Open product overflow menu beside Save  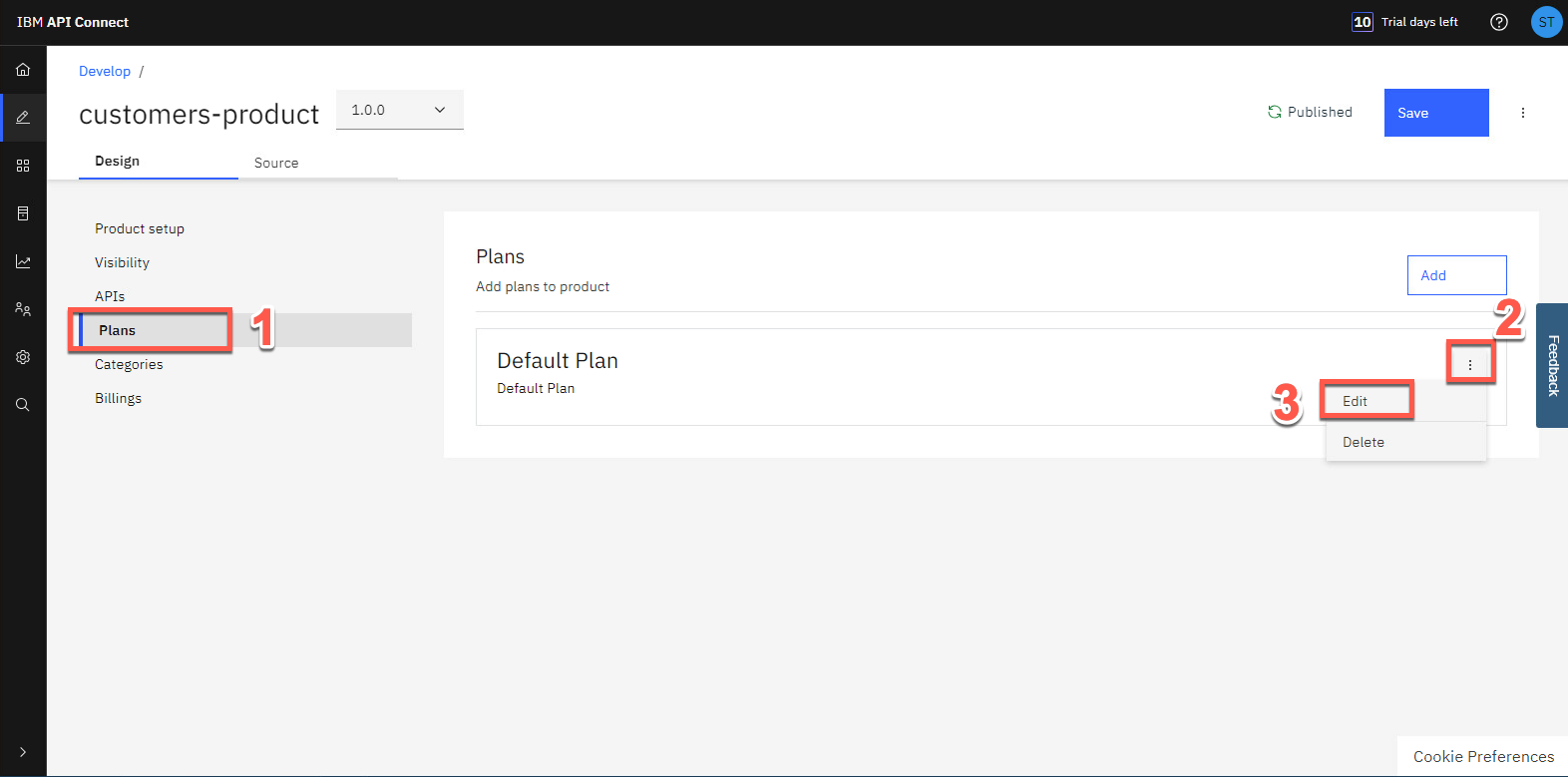pyautogui.click(x=1523, y=113)
